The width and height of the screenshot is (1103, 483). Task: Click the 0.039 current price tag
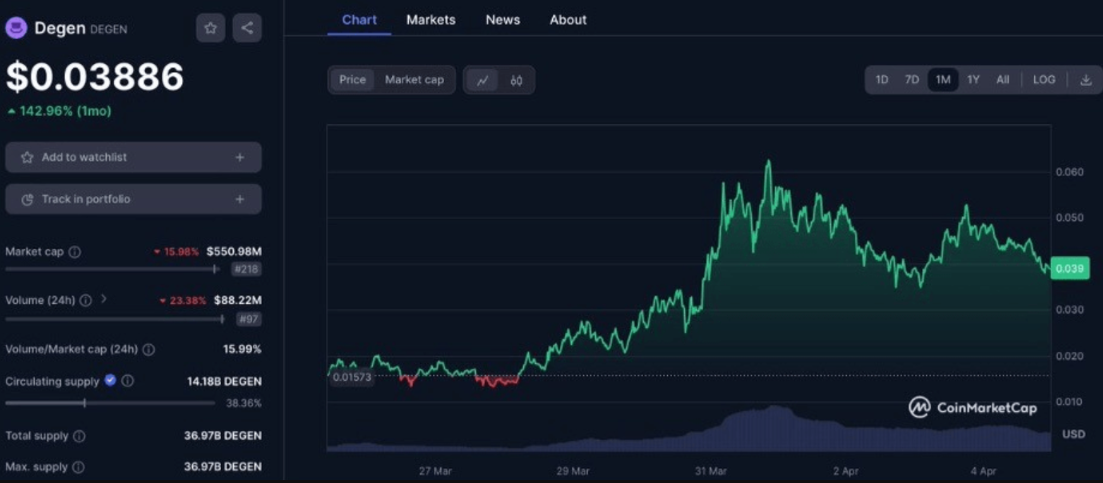(1069, 269)
